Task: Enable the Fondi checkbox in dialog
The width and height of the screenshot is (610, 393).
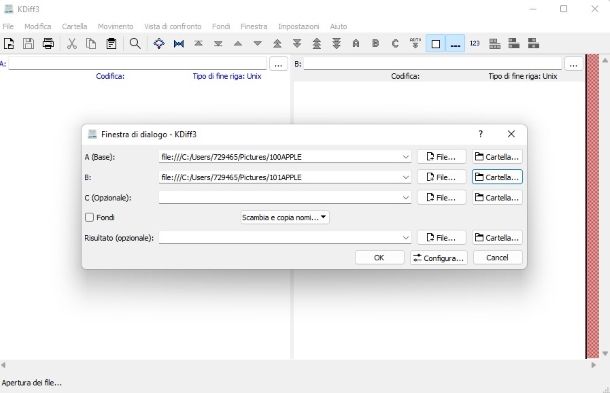Action: point(89,217)
